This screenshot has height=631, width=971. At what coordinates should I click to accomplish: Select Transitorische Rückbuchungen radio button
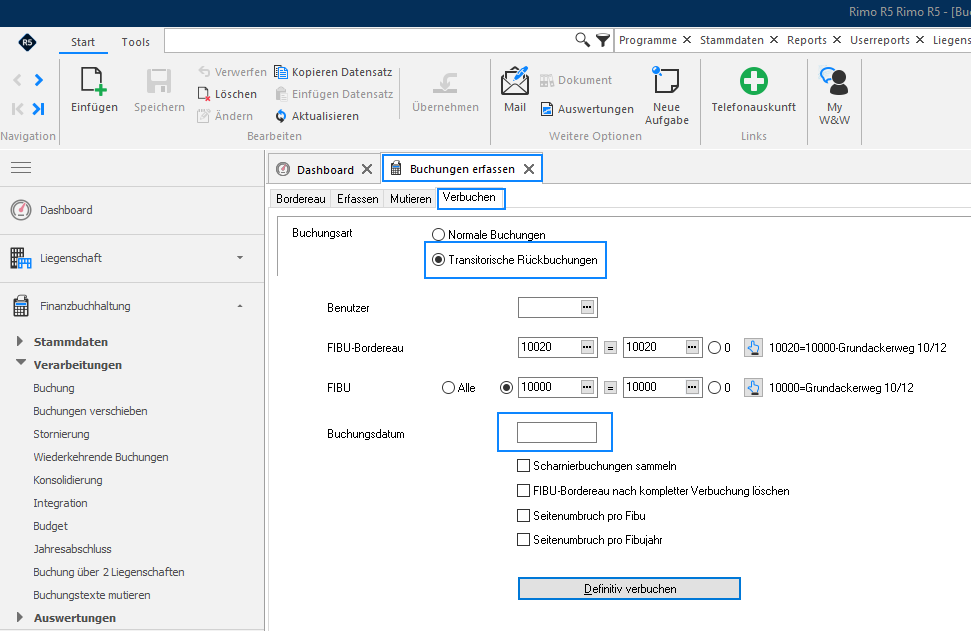click(438, 260)
